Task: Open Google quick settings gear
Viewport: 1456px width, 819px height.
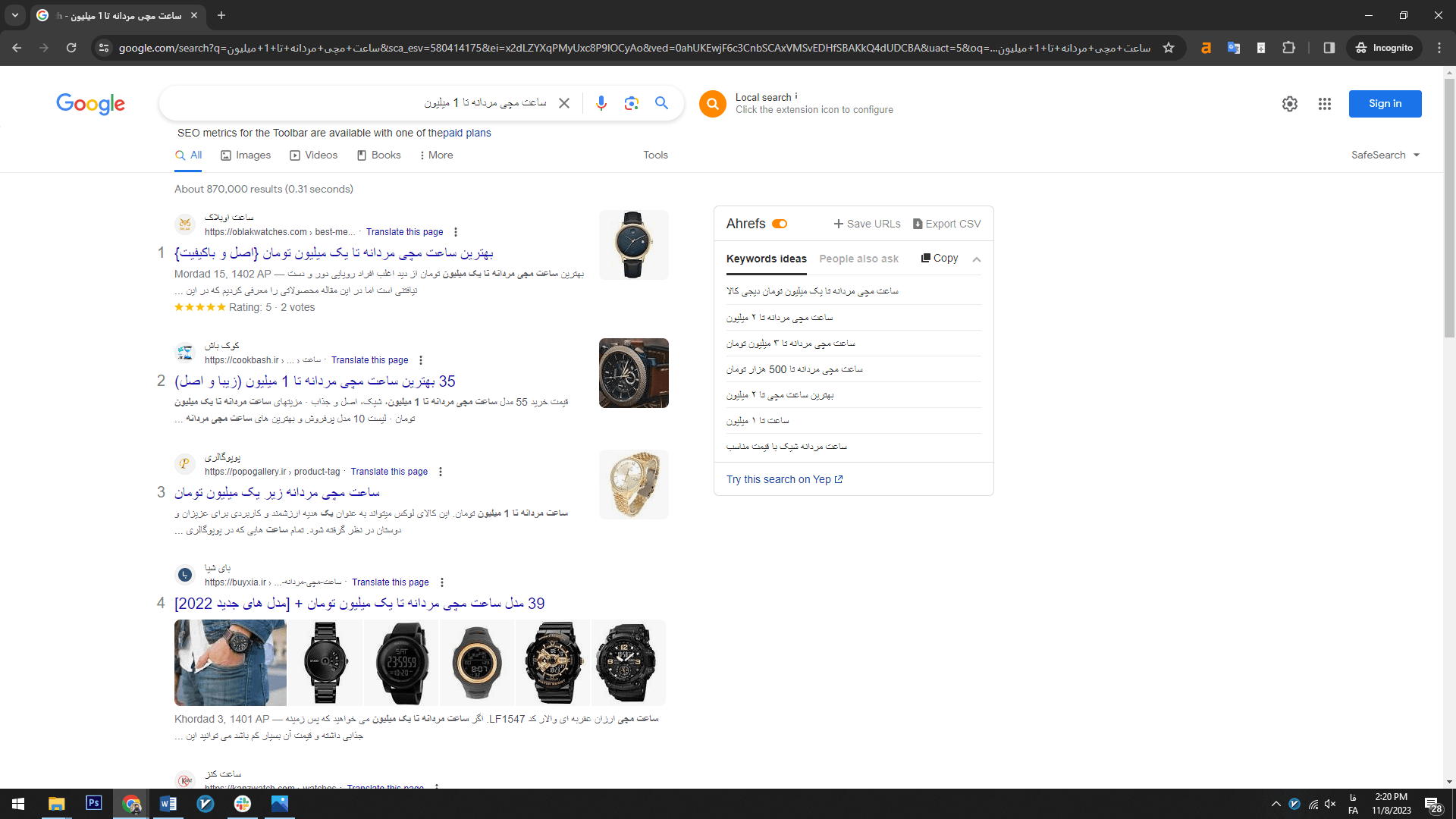Action: tap(1290, 104)
